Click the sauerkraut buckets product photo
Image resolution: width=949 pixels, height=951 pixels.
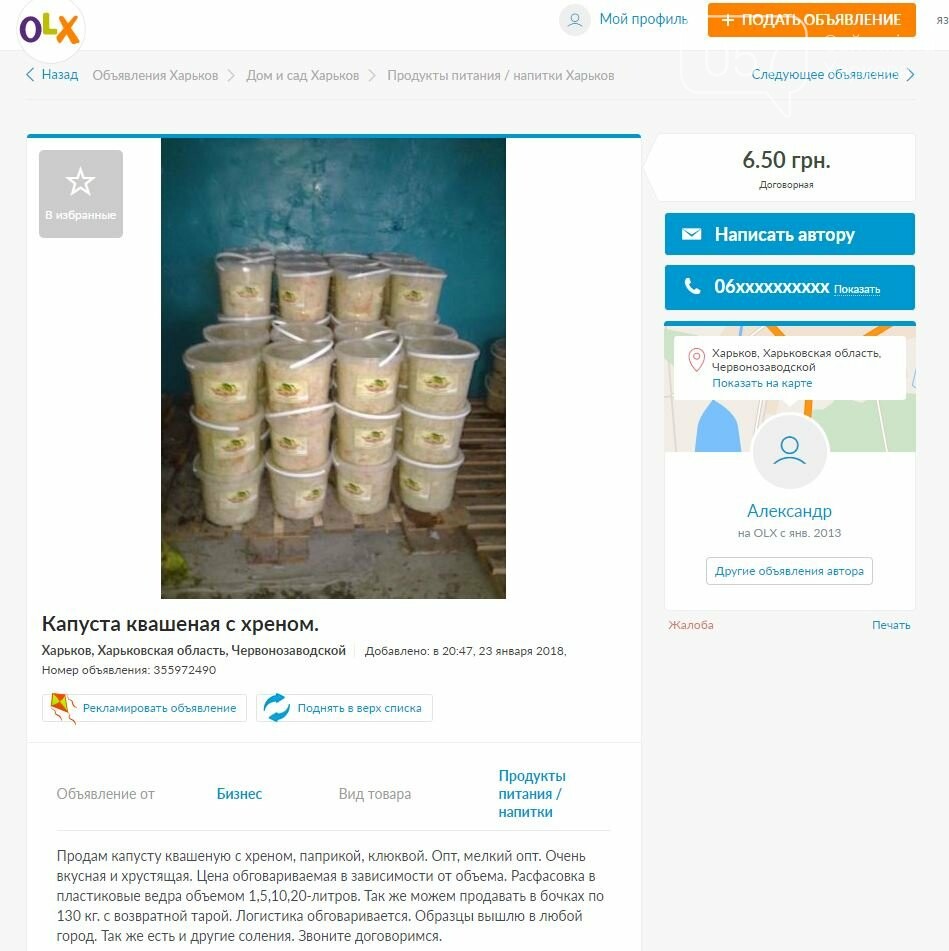click(333, 368)
